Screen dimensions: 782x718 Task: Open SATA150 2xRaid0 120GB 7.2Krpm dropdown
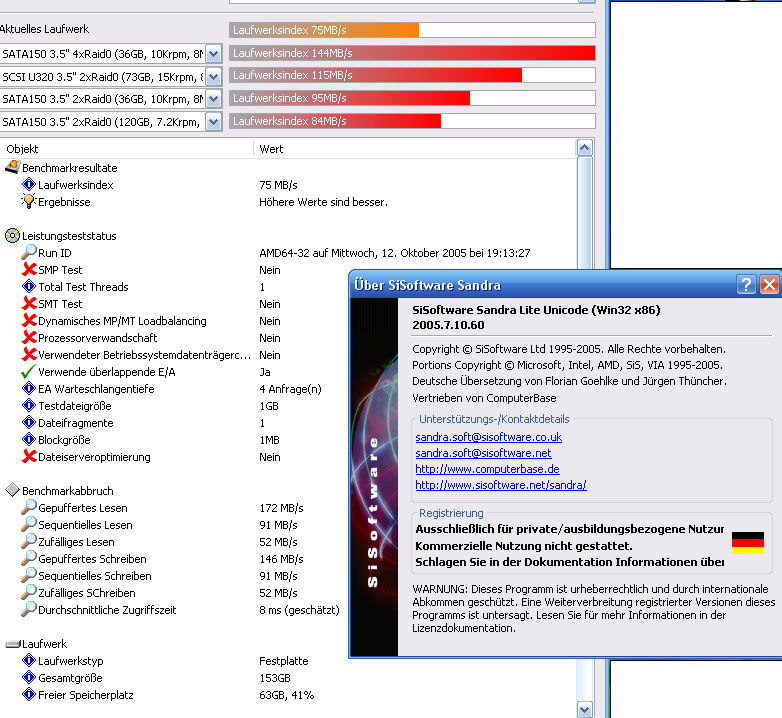click(213, 121)
